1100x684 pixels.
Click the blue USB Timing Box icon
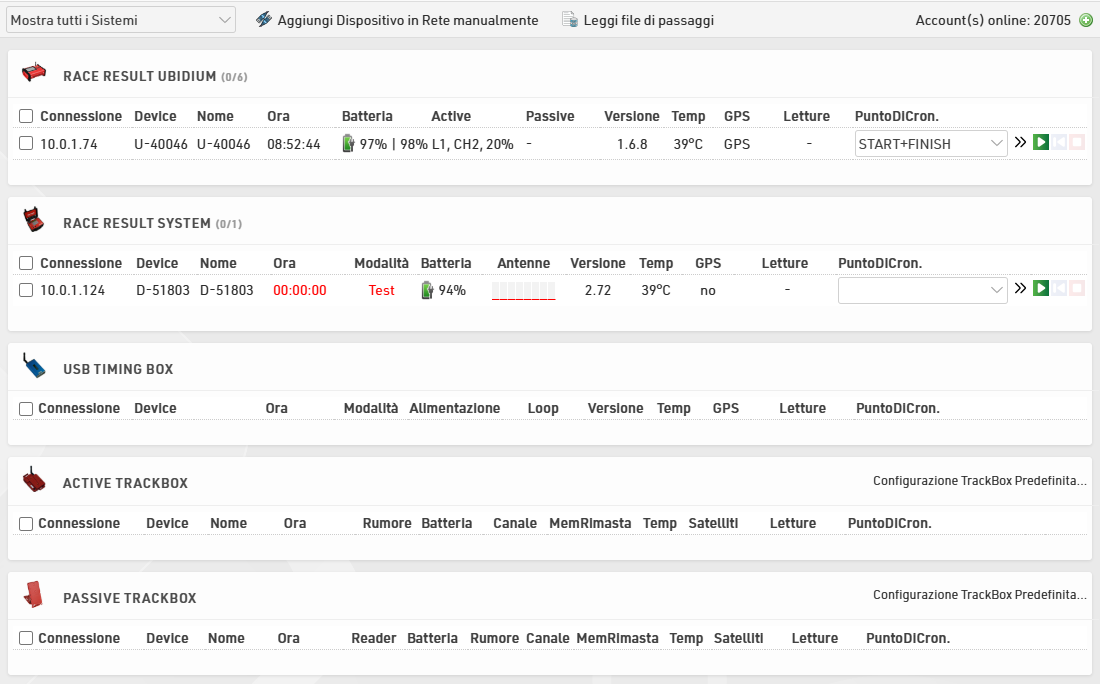coord(34,367)
